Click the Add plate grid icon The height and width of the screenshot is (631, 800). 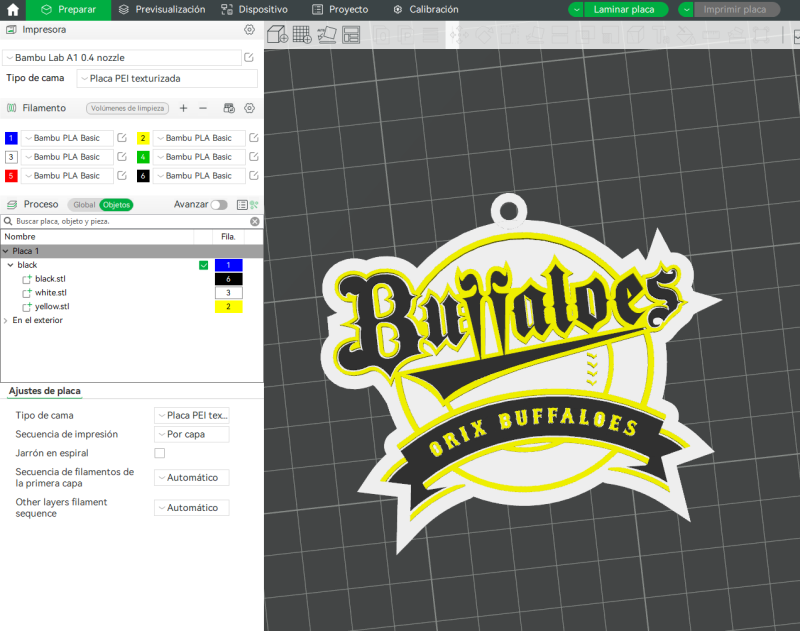pyautogui.click(x=302, y=35)
